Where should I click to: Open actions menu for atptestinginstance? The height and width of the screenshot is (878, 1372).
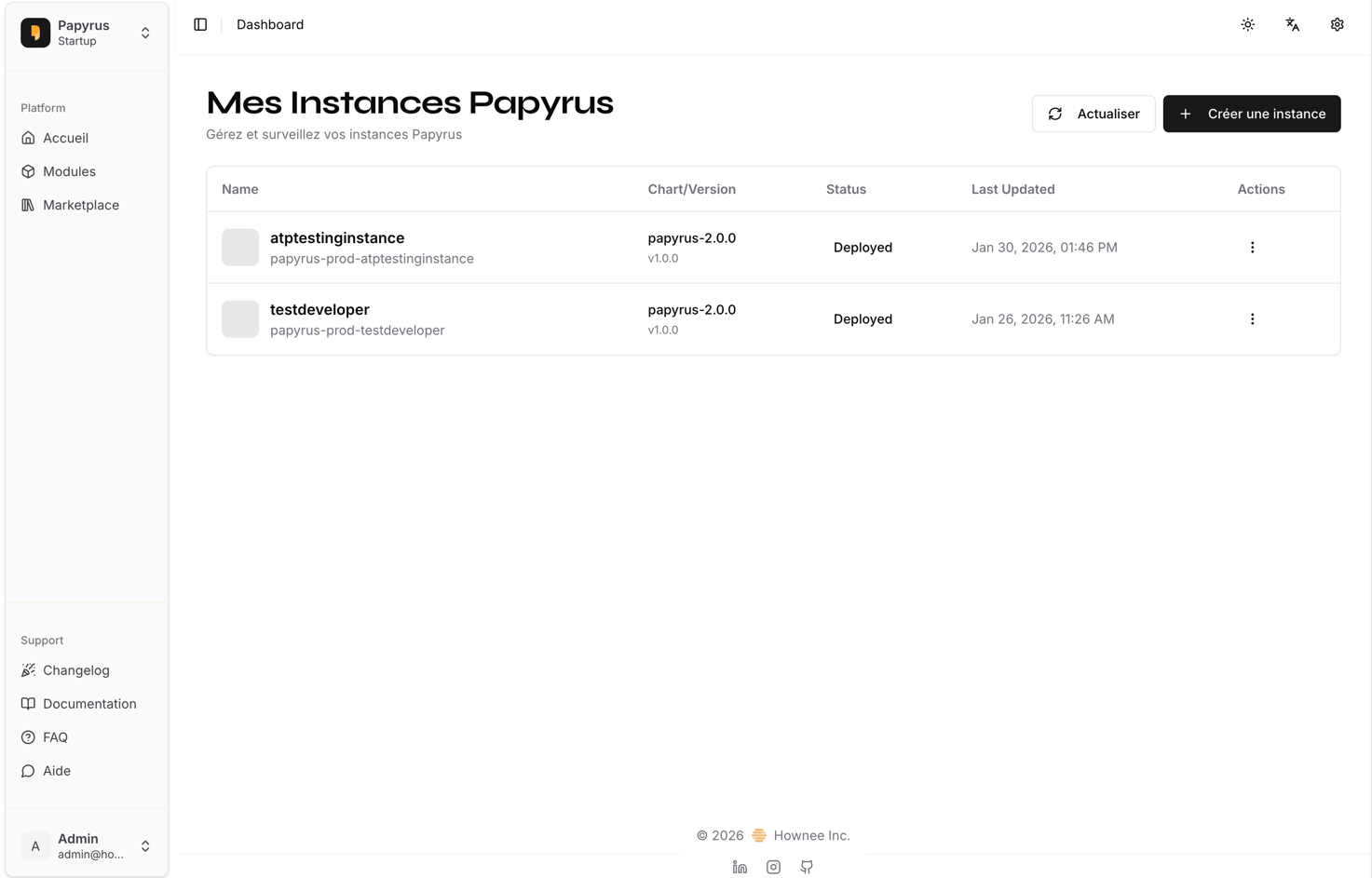coord(1252,247)
